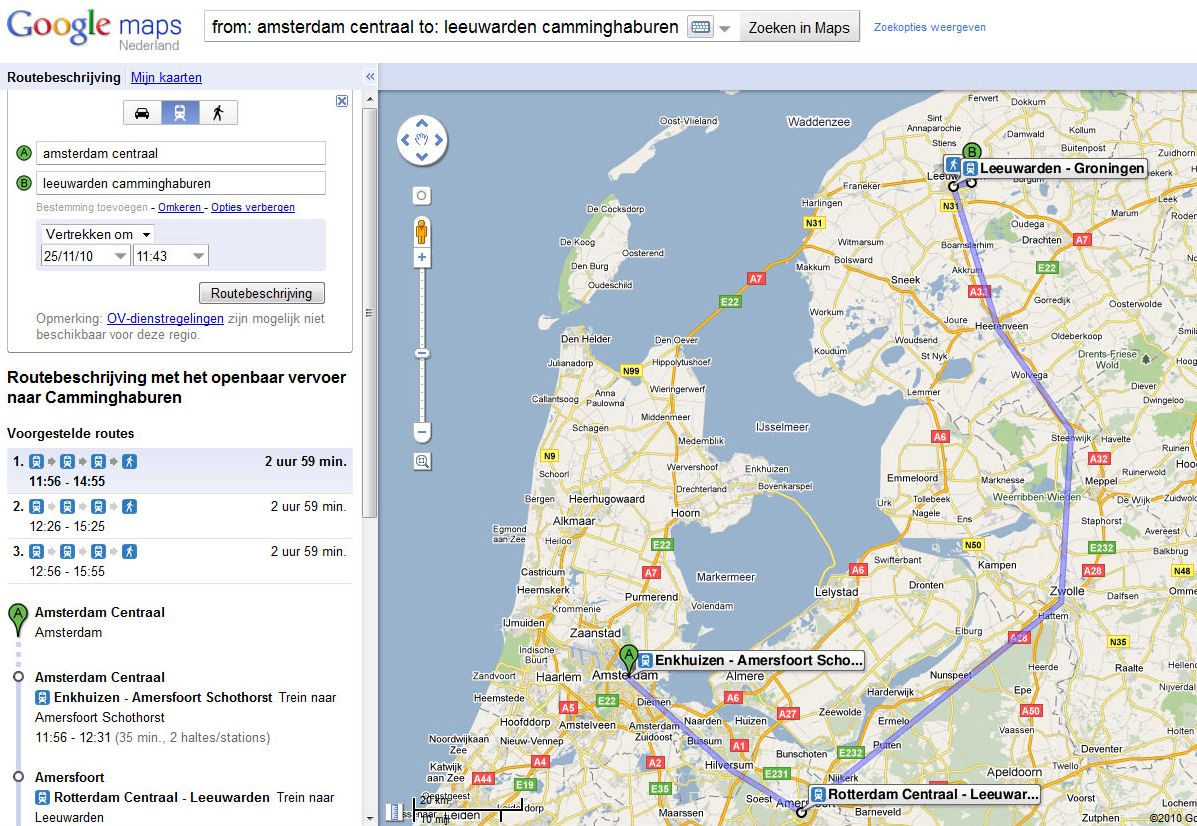This screenshot has height=826, width=1197.
Task: Click the zoom slider handle
Action: pyautogui.click(x=421, y=353)
